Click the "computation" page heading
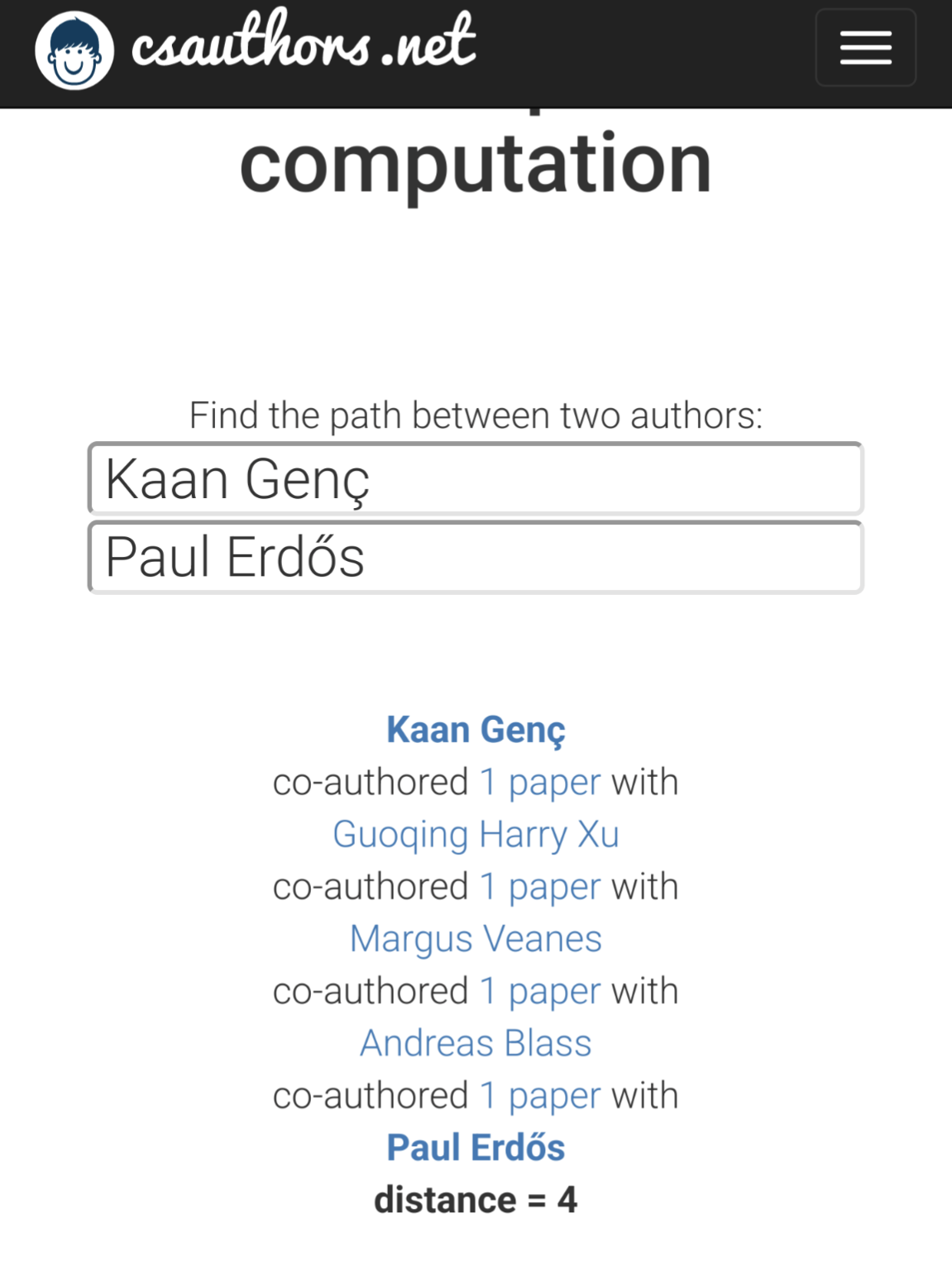Screen dimensions: 952x1271 (476, 164)
